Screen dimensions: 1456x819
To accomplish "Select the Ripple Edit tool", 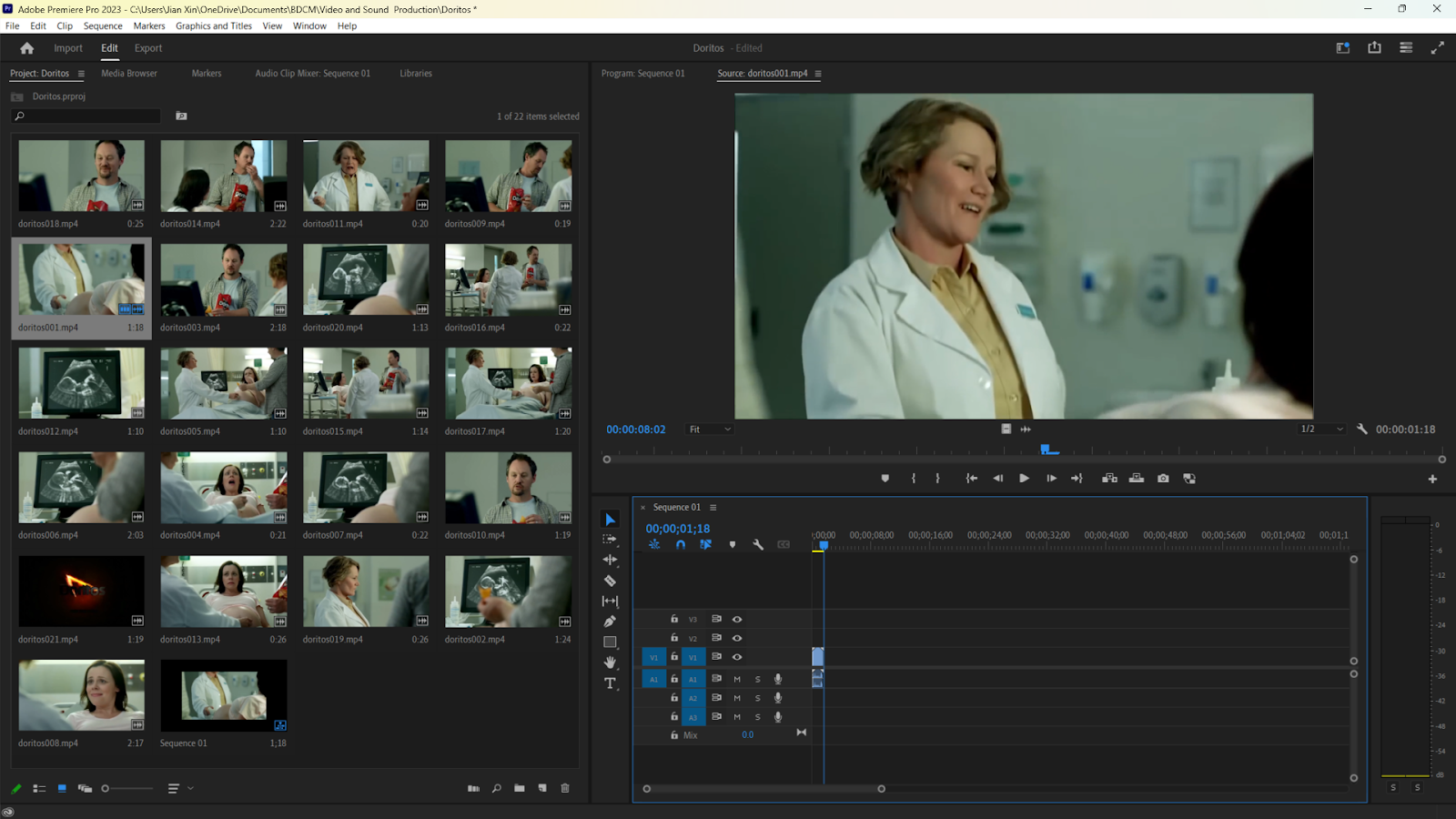I will 610,560.
